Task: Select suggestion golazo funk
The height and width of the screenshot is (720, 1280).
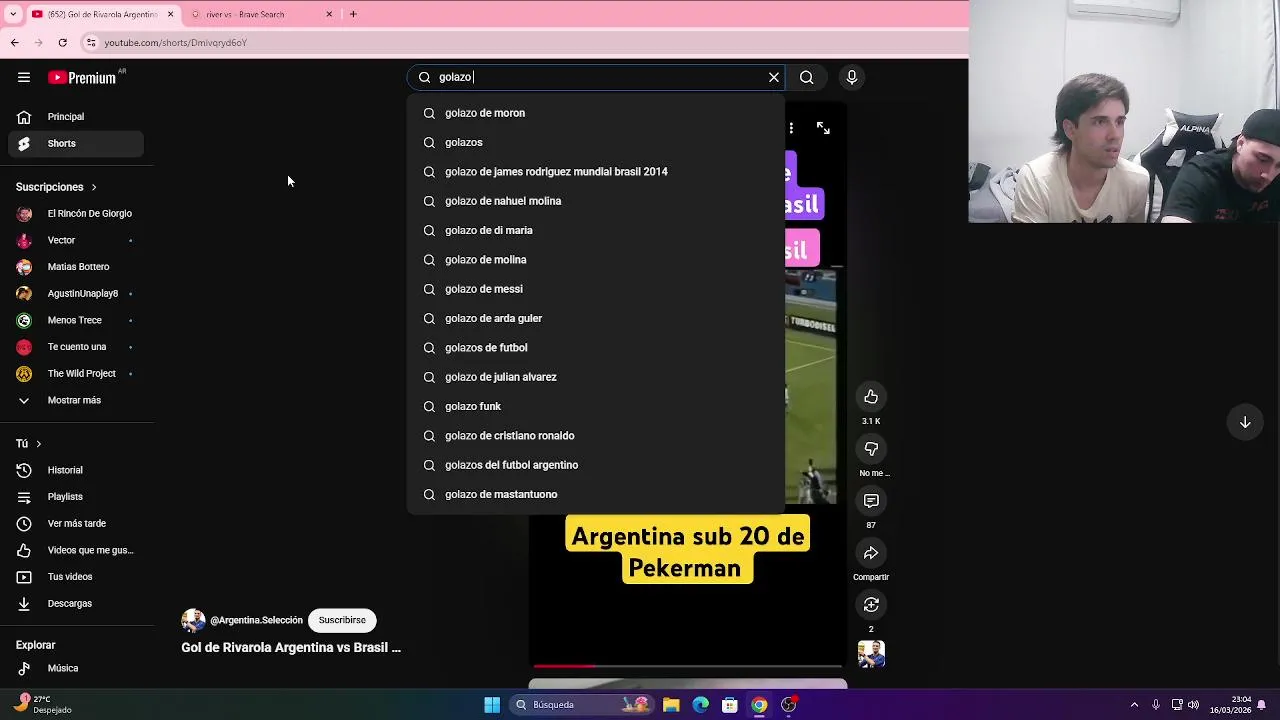Action: click(x=595, y=406)
